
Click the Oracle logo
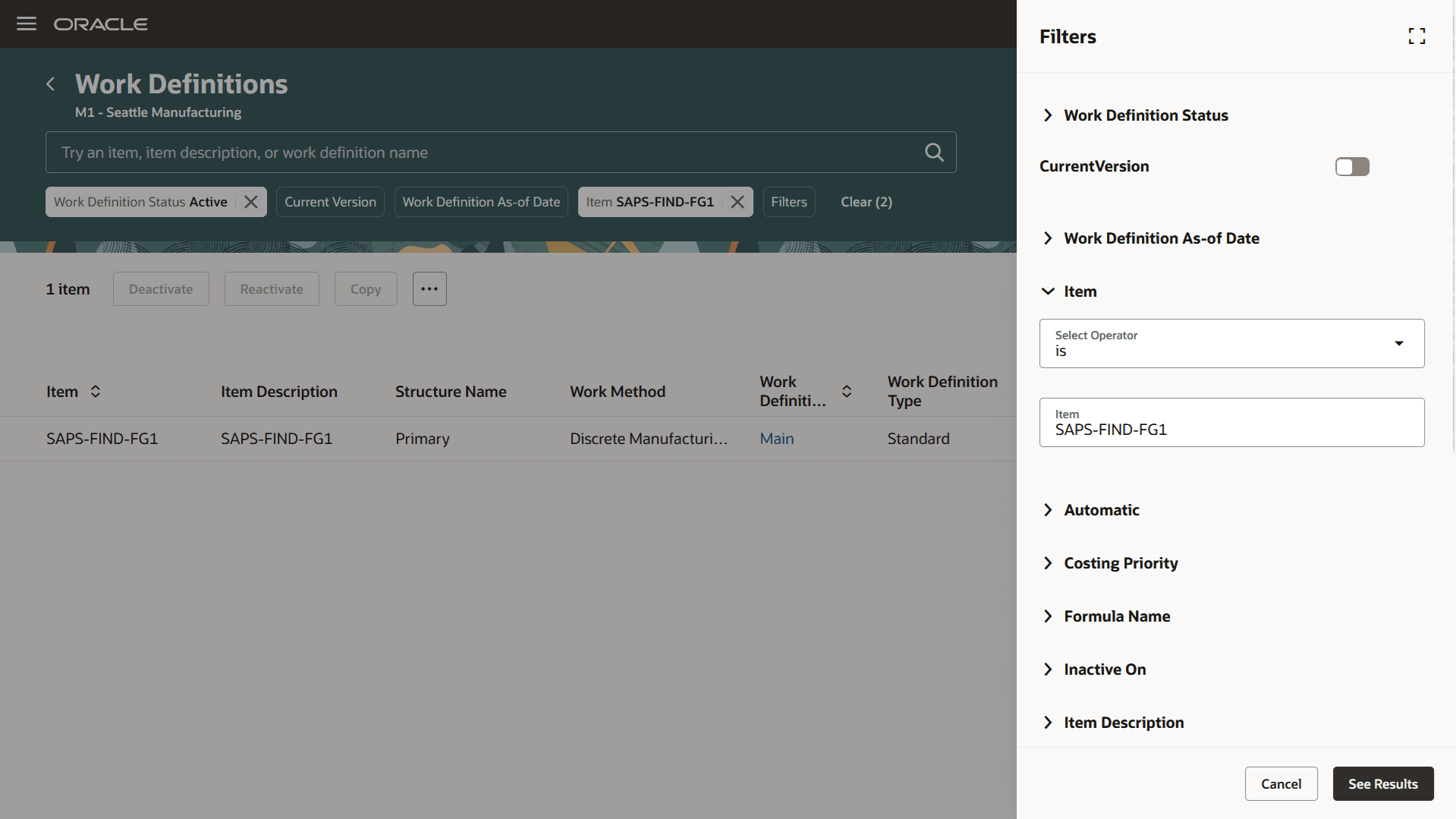101,24
